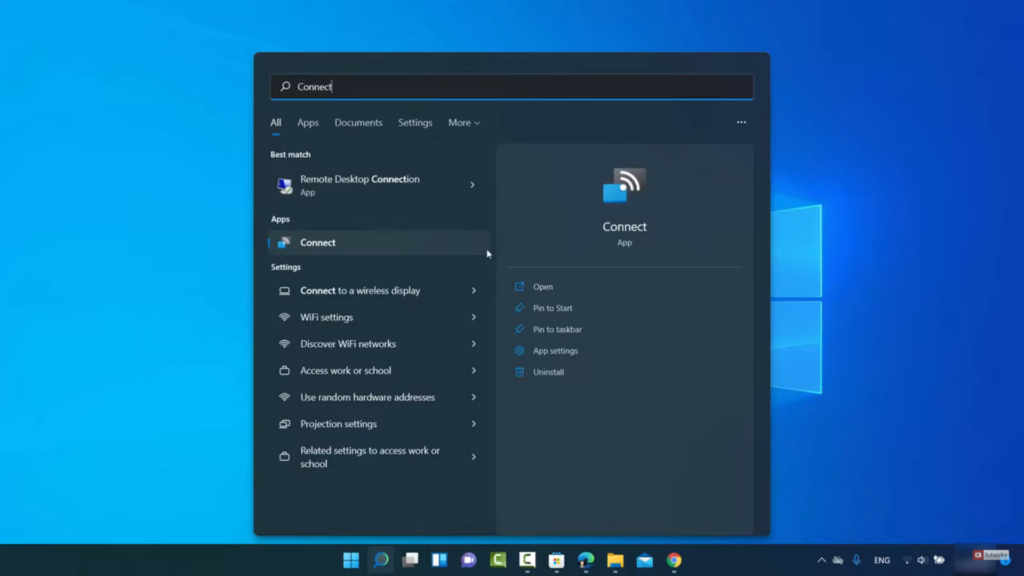
Task: Open Microsoft Store from taskbar
Action: (556, 560)
